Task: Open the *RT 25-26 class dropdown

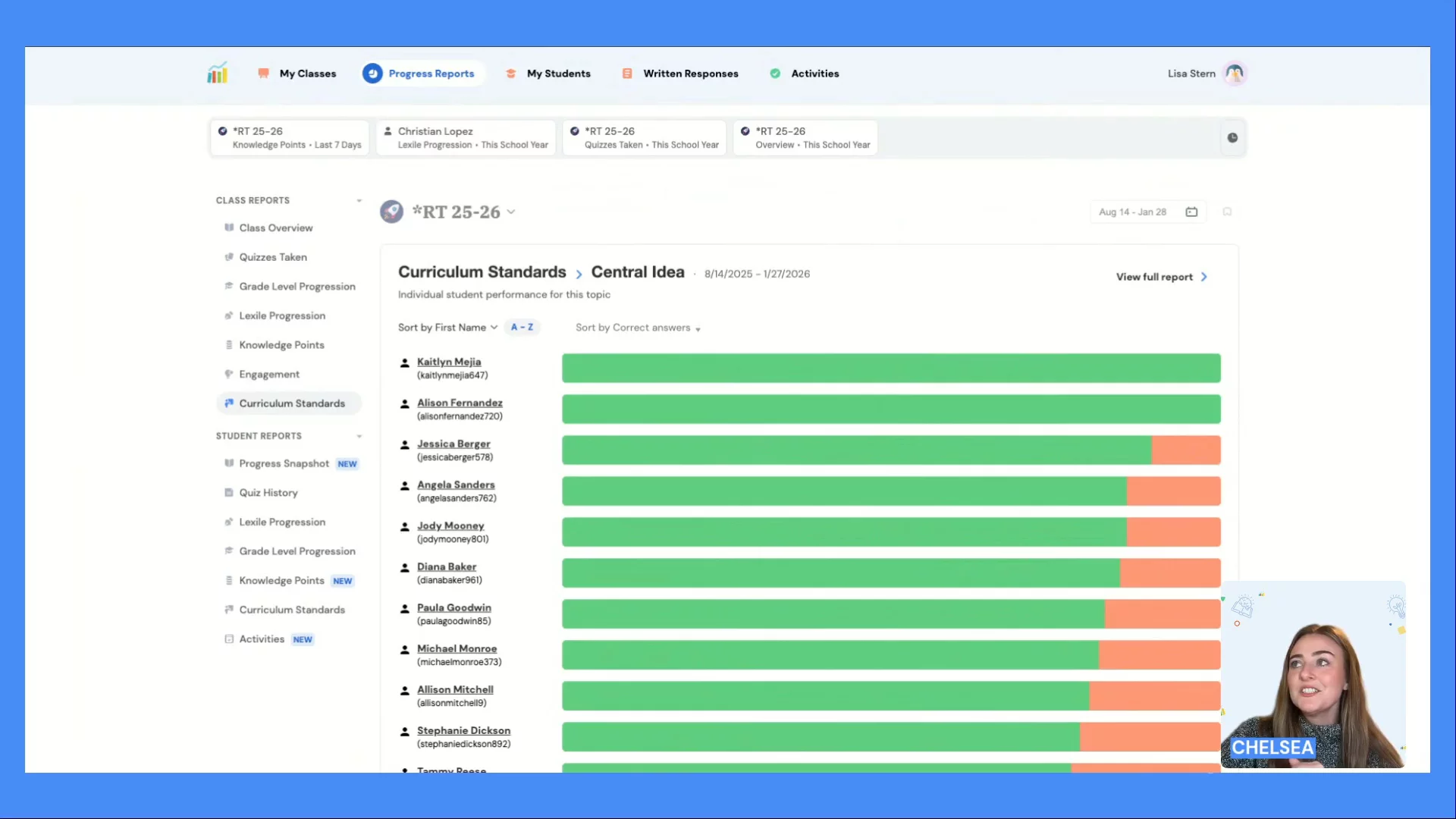Action: 511,212
